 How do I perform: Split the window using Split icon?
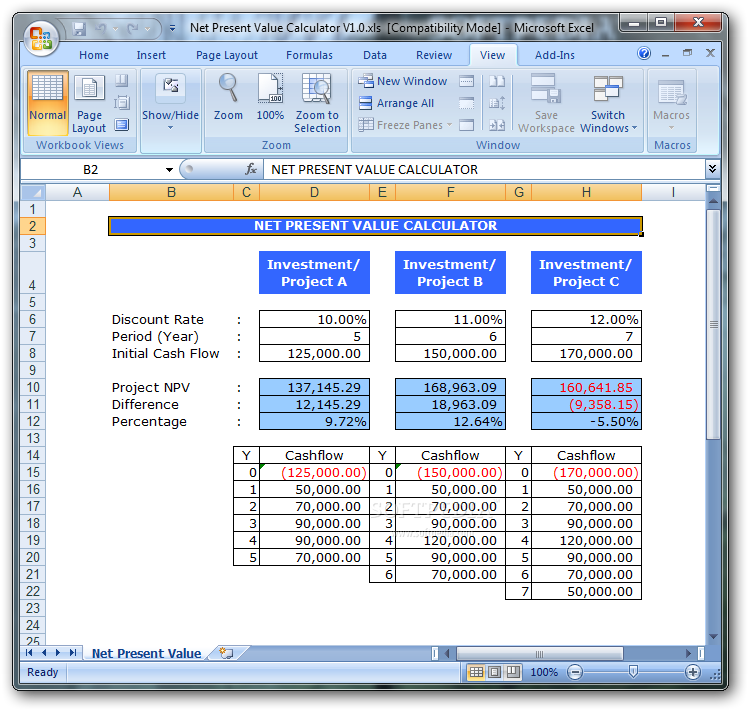tap(467, 81)
